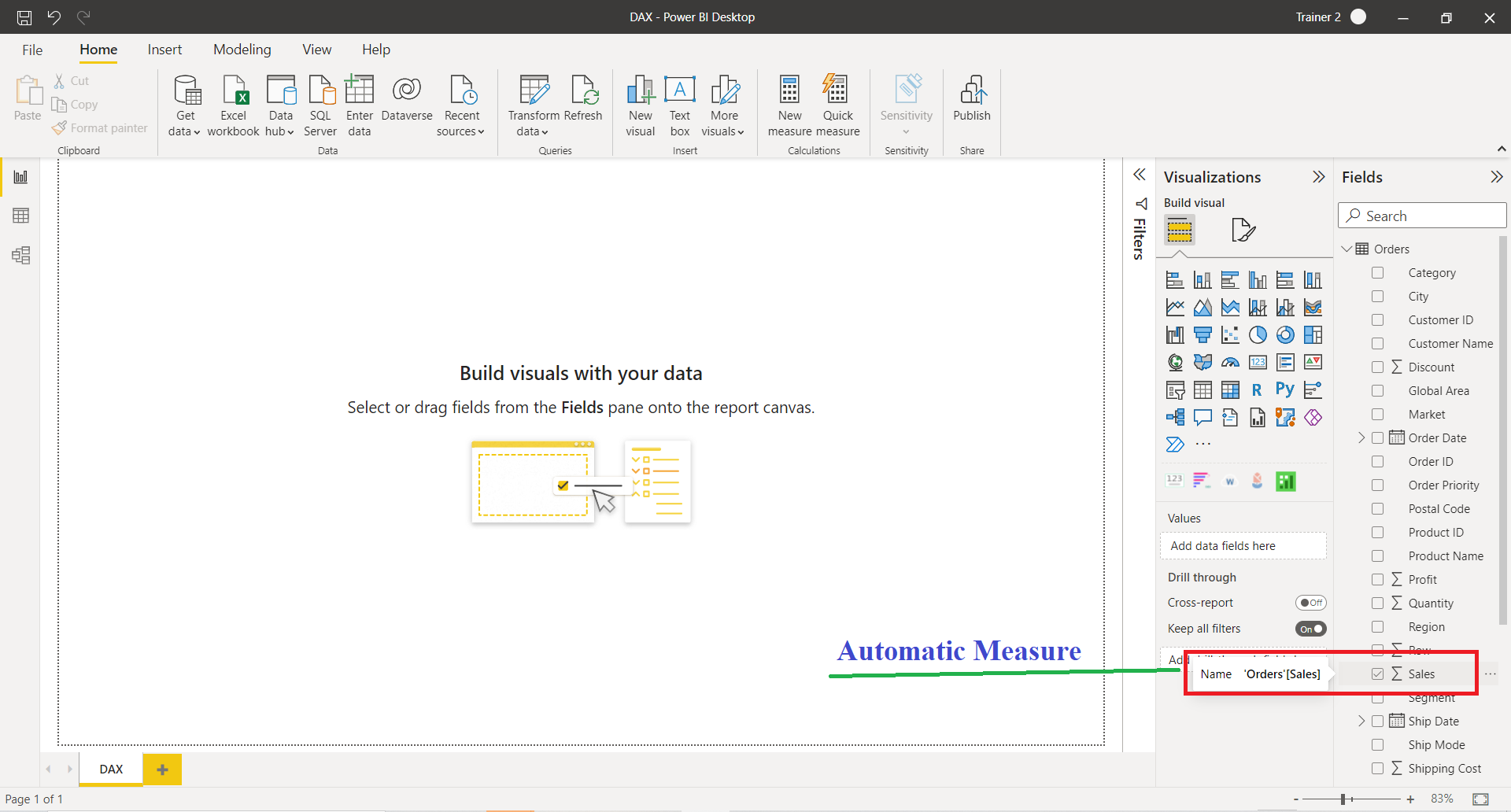Open the Data hub dropdown

[280, 106]
